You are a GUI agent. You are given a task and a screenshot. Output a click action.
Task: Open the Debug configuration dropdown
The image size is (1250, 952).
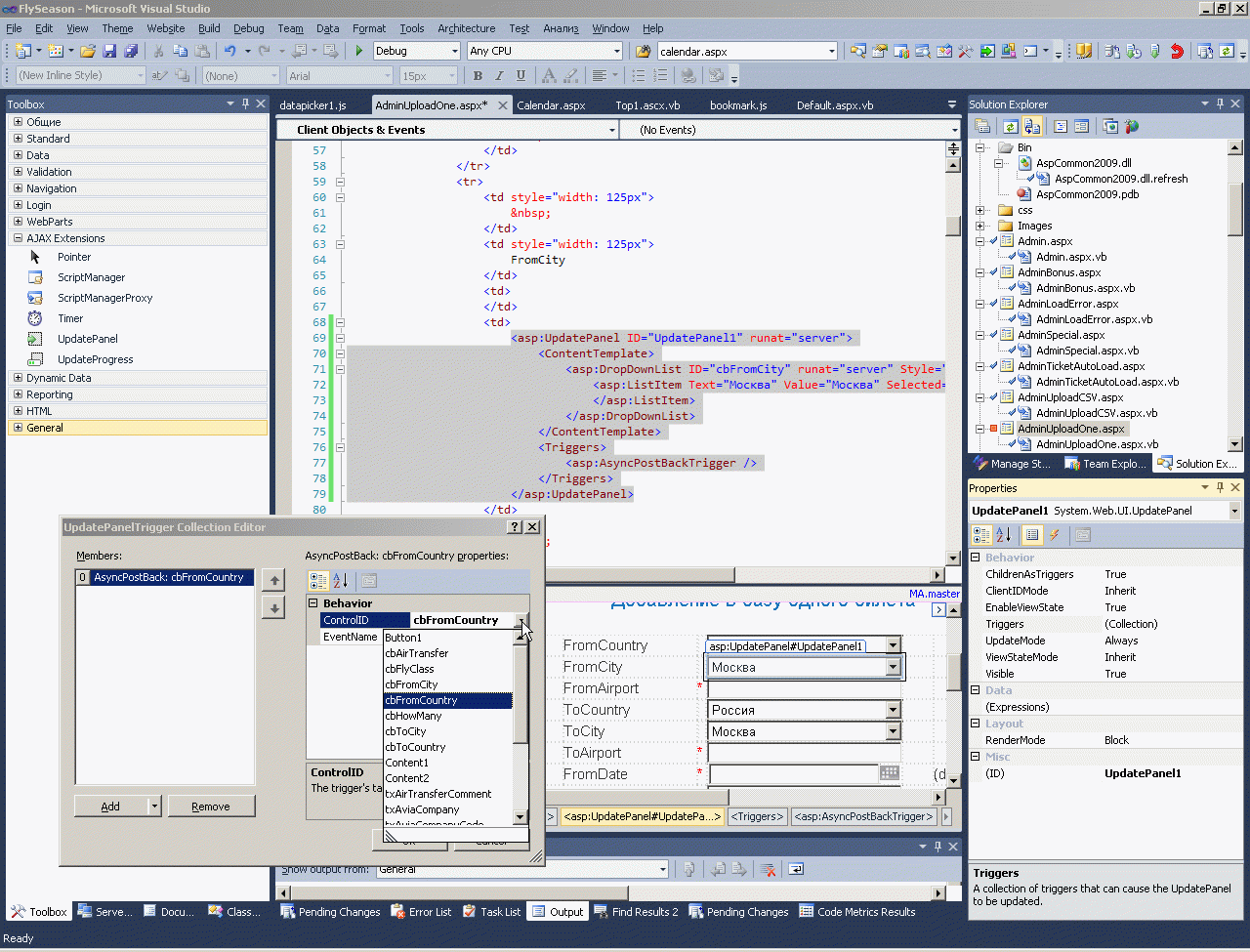click(454, 51)
